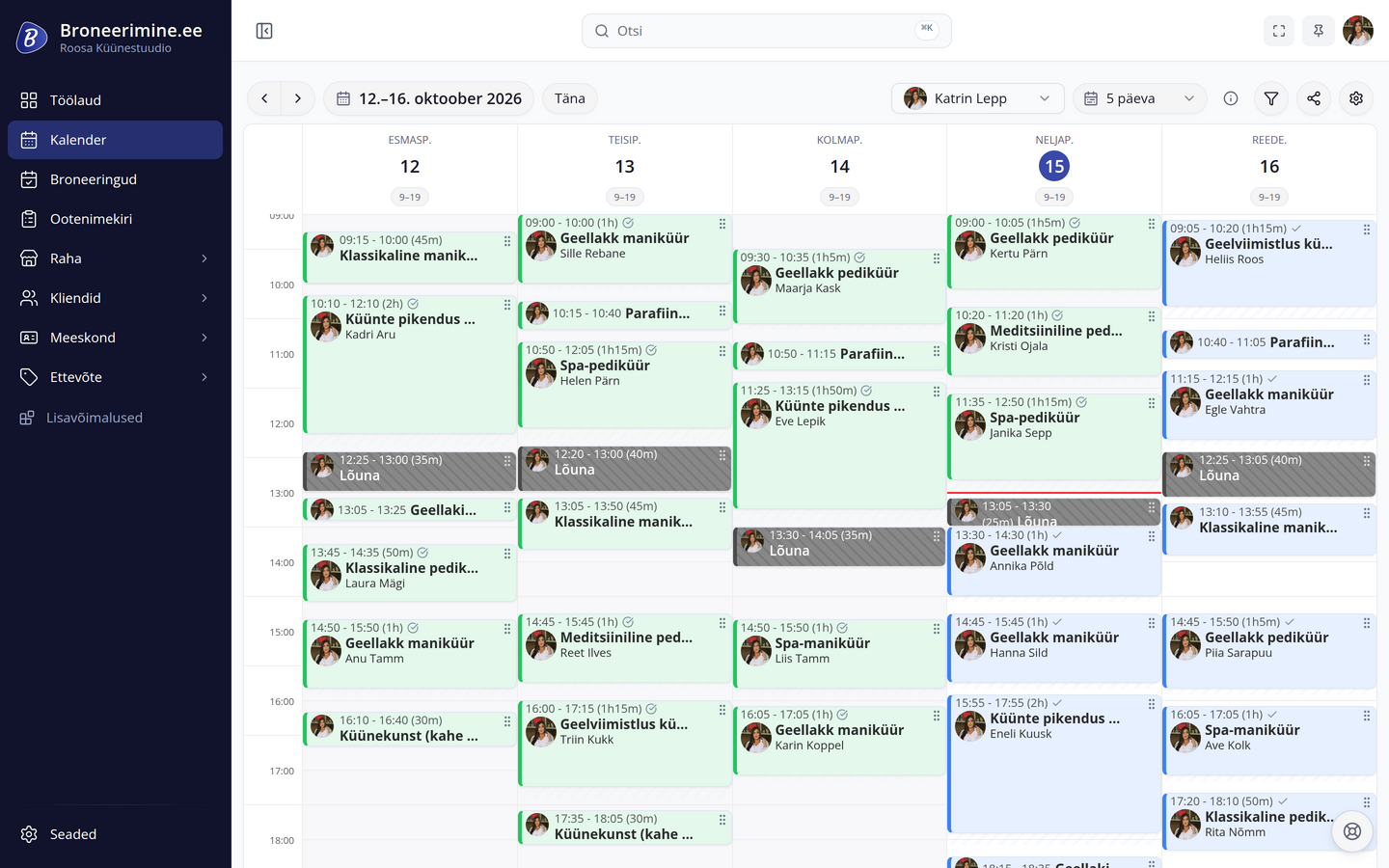Open calendar filter icon

coord(1271,98)
